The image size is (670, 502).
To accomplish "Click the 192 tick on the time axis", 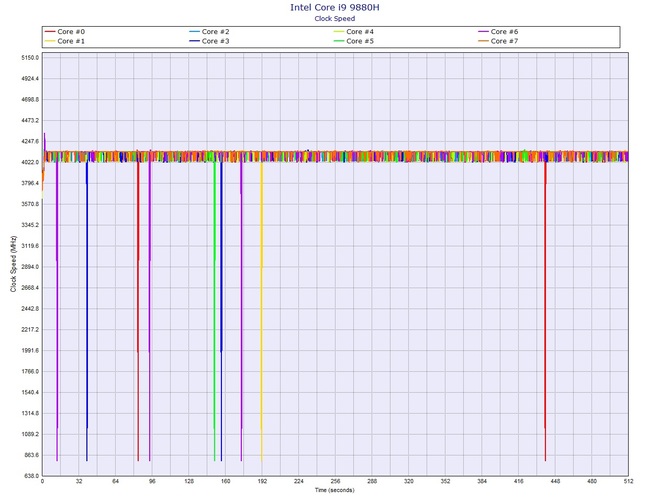I will pyautogui.click(x=262, y=481).
